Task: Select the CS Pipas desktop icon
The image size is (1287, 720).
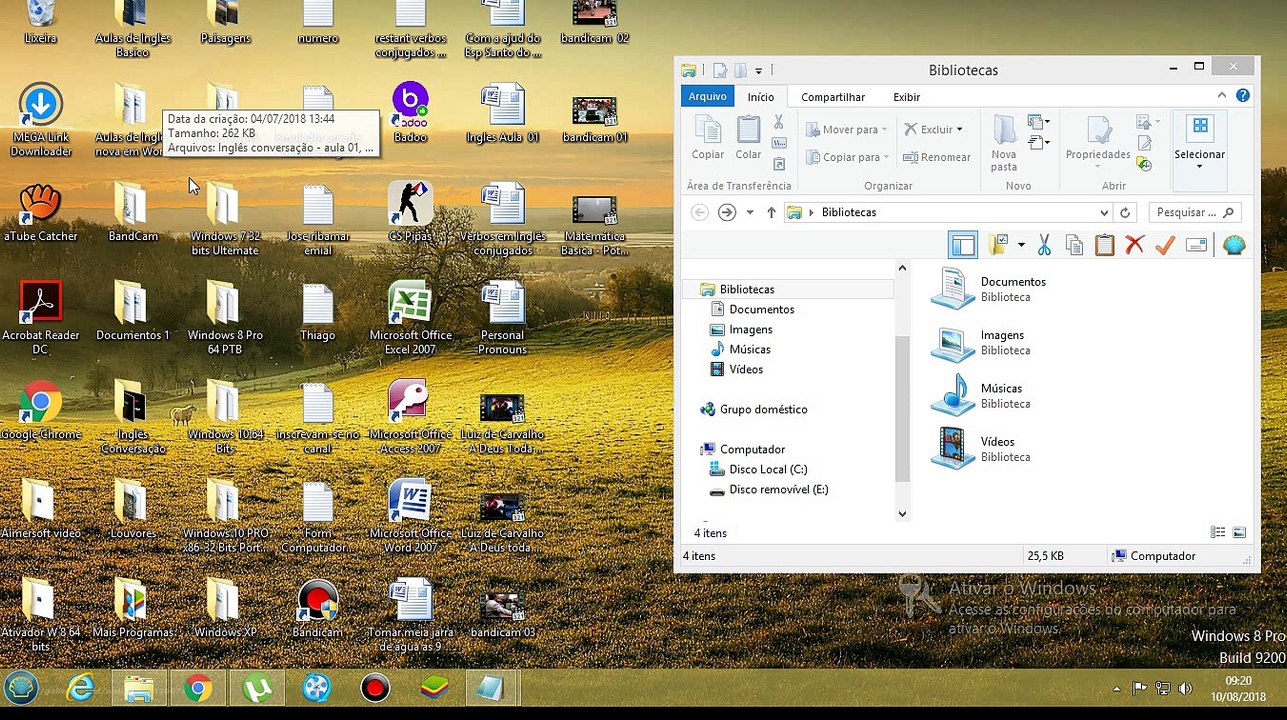Action: tap(410, 212)
